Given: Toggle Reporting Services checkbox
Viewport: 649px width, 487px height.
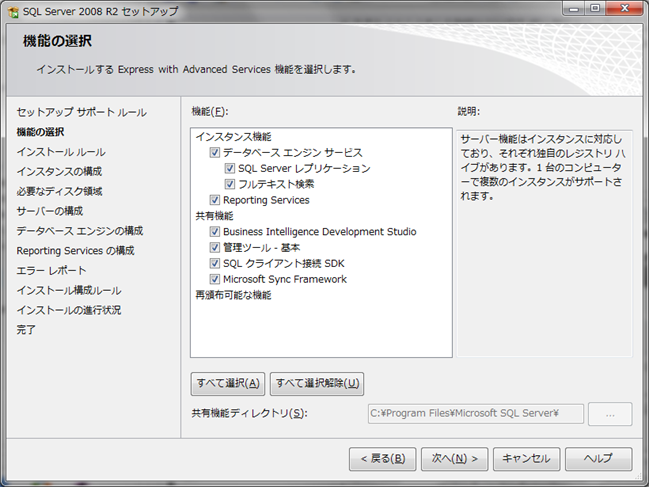Looking at the screenshot, I should click(214, 200).
